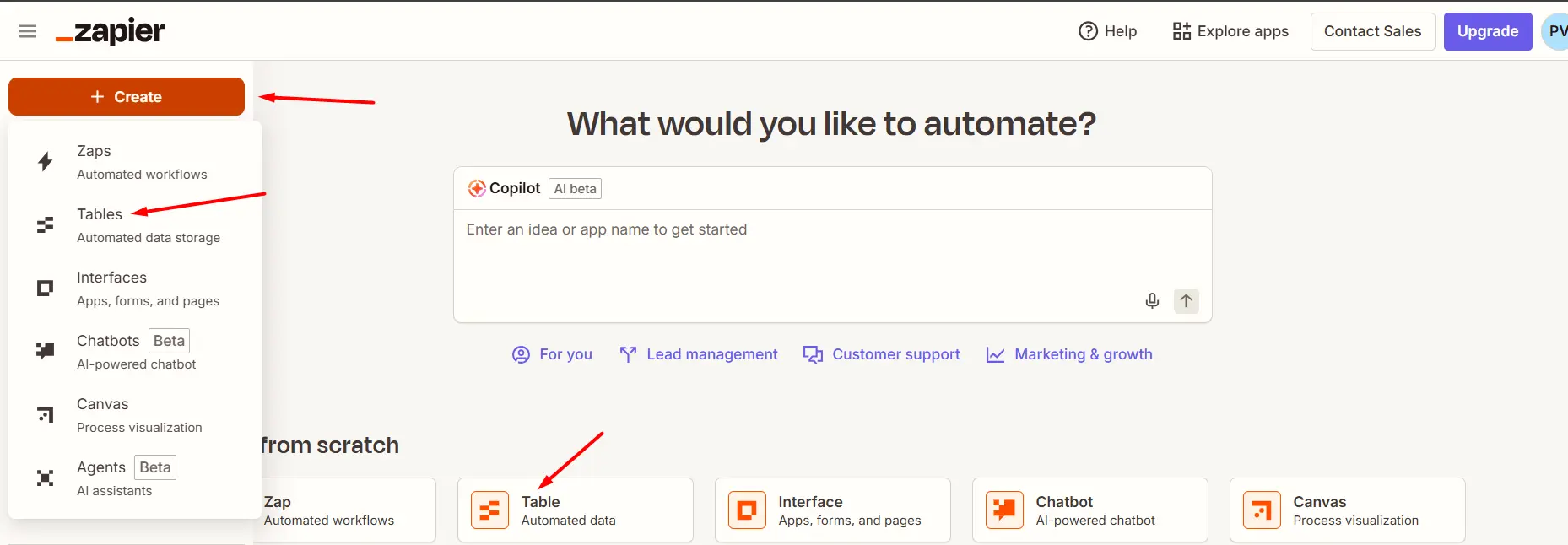This screenshot has height=545, width=1568.
Task: Switch to Lead management tab
Action: tap(699, 354)
